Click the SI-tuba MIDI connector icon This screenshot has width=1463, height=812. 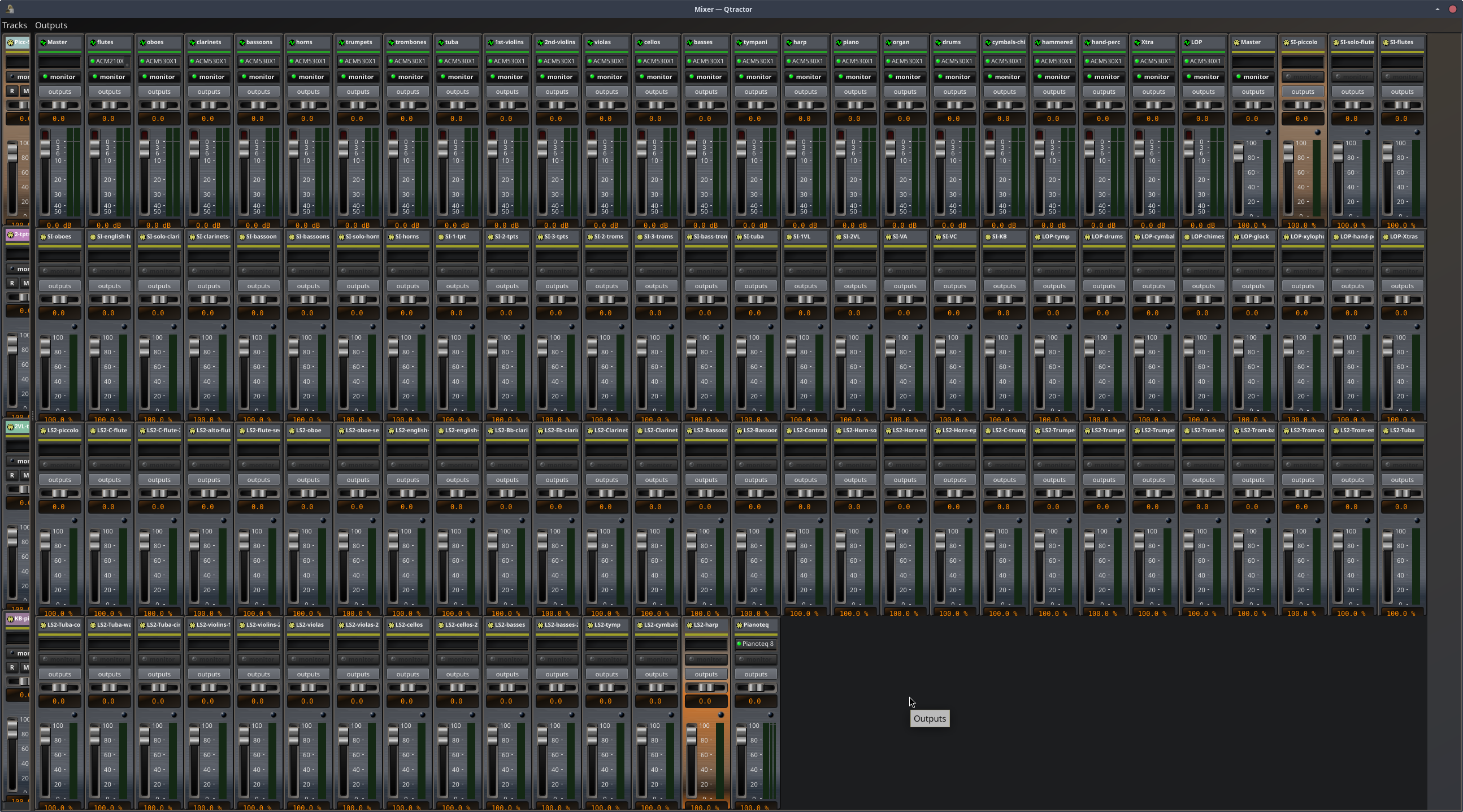(x=740, y=237)
